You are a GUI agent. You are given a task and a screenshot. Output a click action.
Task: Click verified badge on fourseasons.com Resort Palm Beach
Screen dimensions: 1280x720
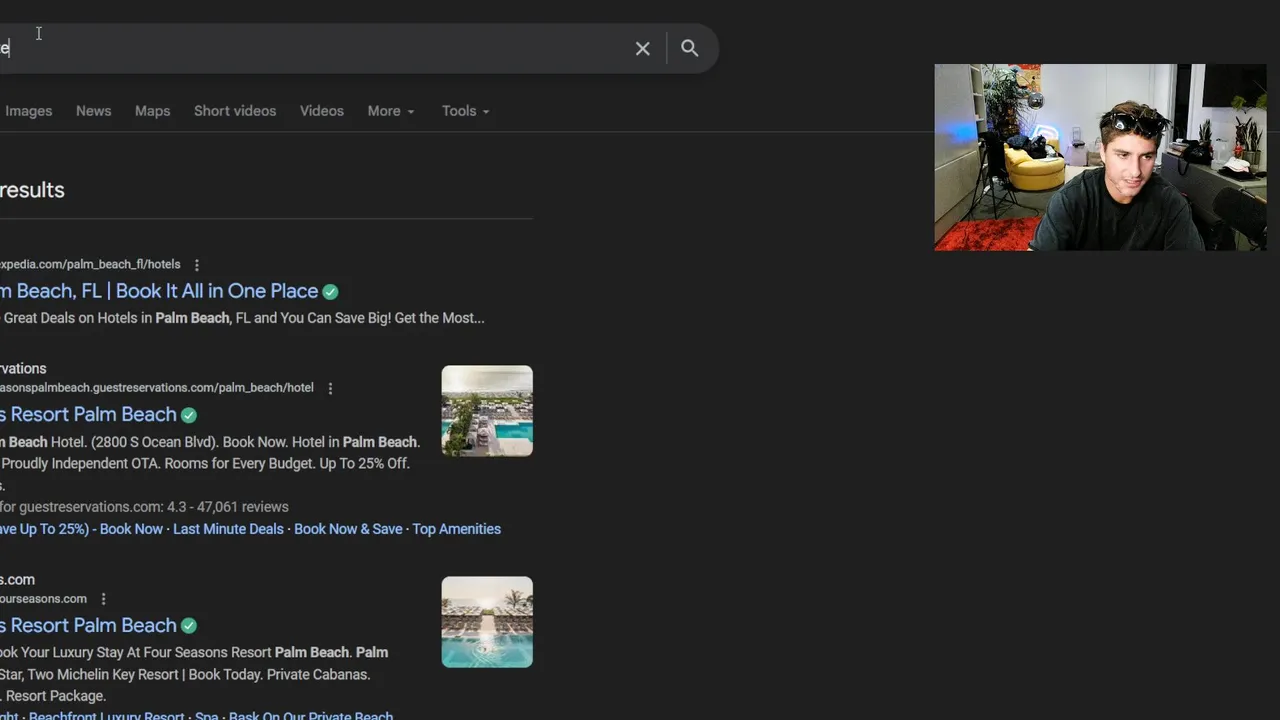189,626
